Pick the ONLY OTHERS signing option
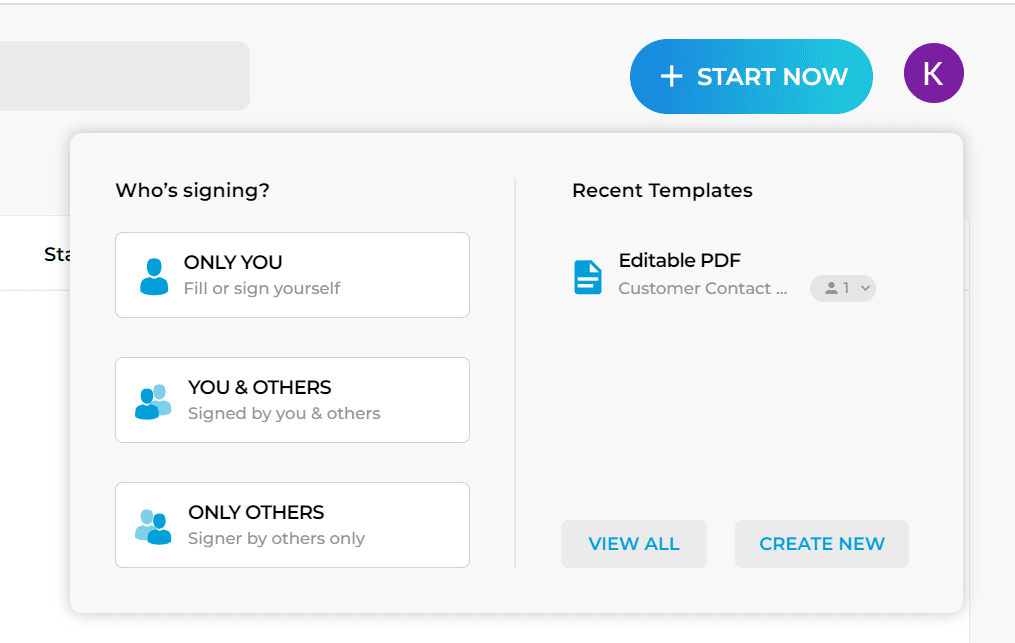This screenshot has width=1015, height=643. coord(292,525)
